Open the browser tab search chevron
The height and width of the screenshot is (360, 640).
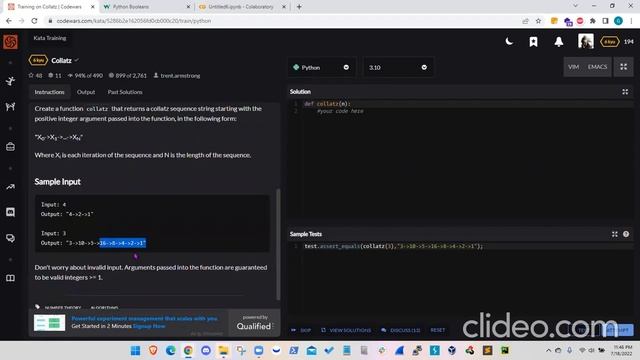575,6
